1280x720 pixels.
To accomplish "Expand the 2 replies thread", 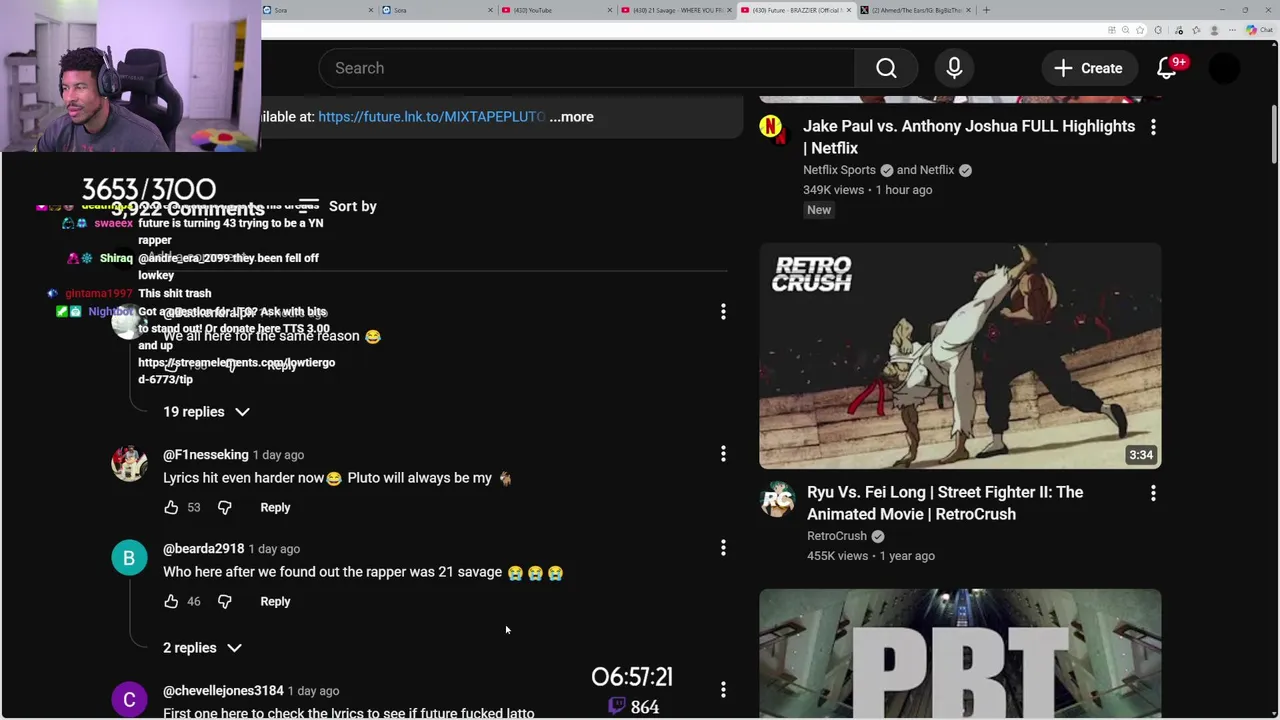I will click(x=203, y=648).
